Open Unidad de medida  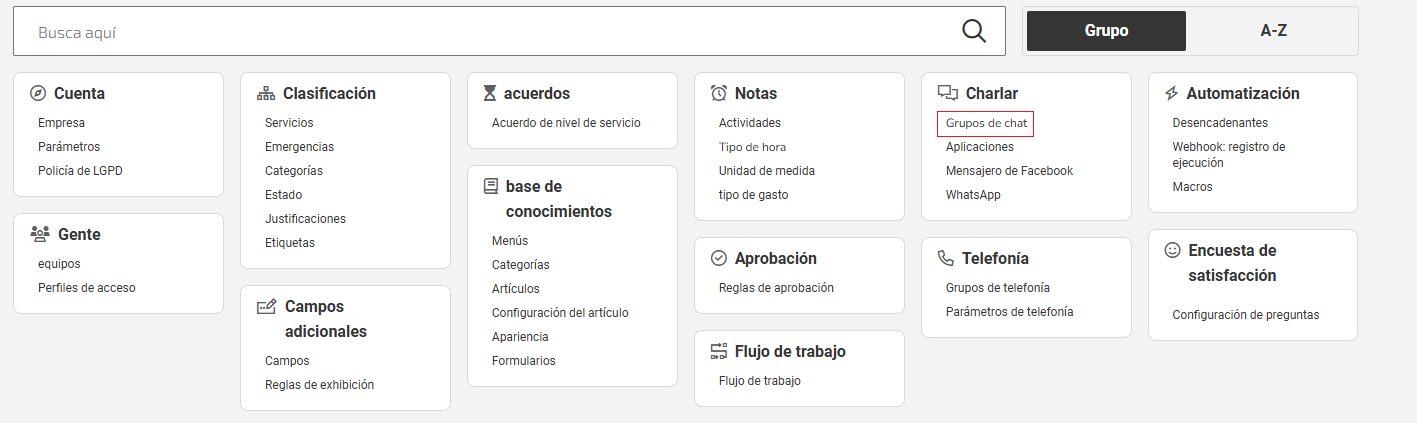767,171
